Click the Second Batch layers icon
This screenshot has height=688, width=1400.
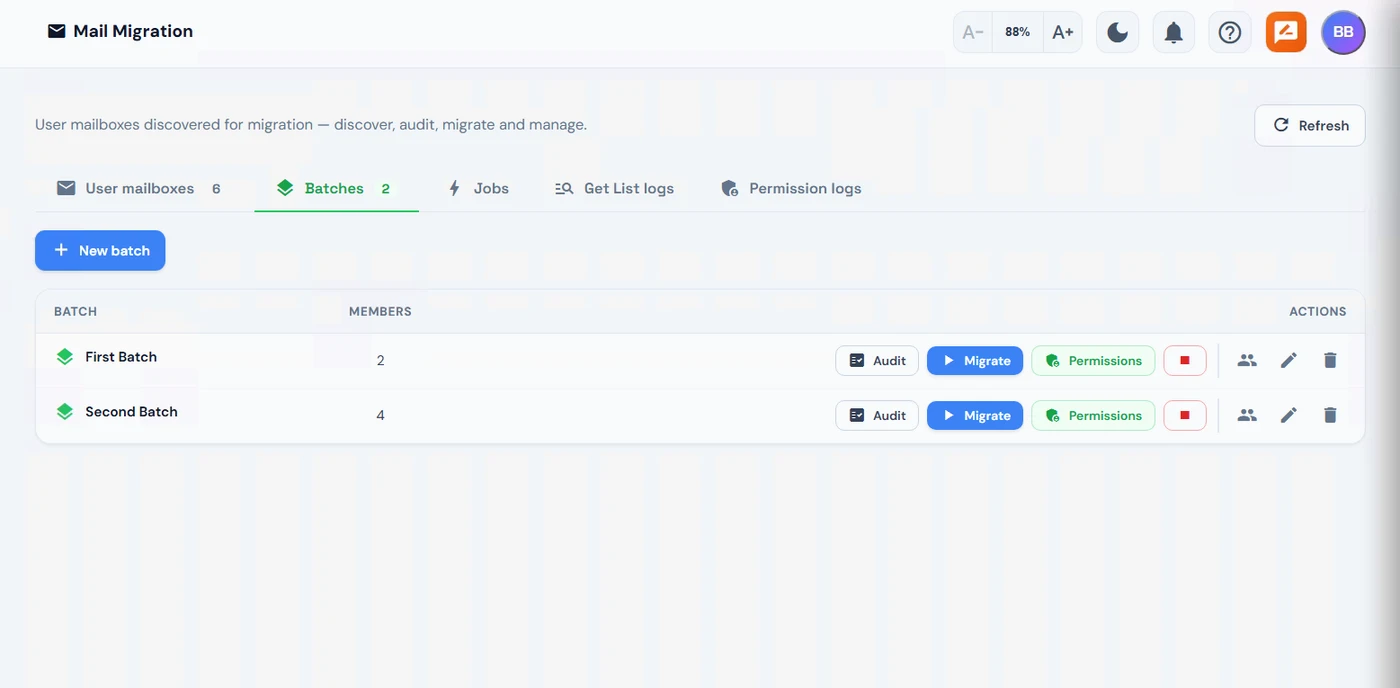coord(65,411)
